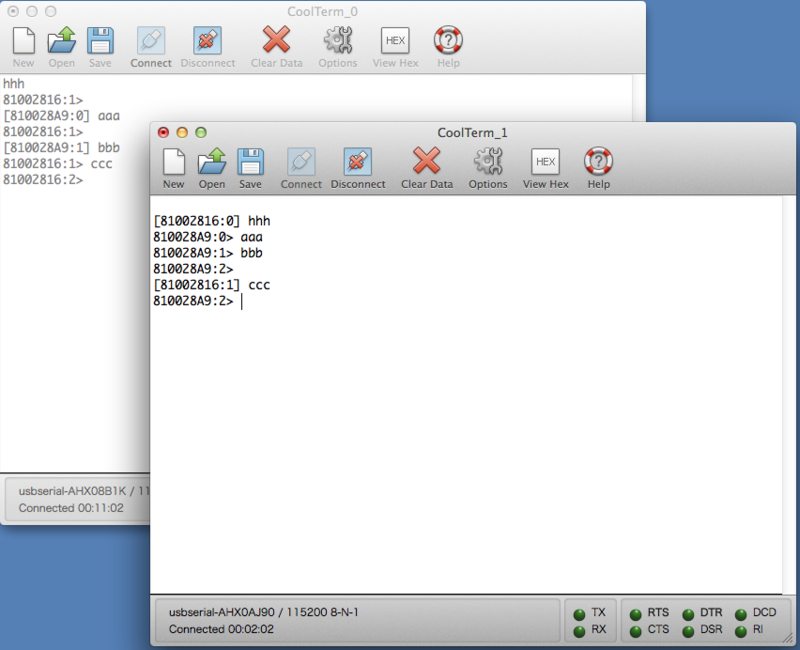Click View Hex icon in CoolTerm_0
800x650 pixels.
(x=395, y=41)
